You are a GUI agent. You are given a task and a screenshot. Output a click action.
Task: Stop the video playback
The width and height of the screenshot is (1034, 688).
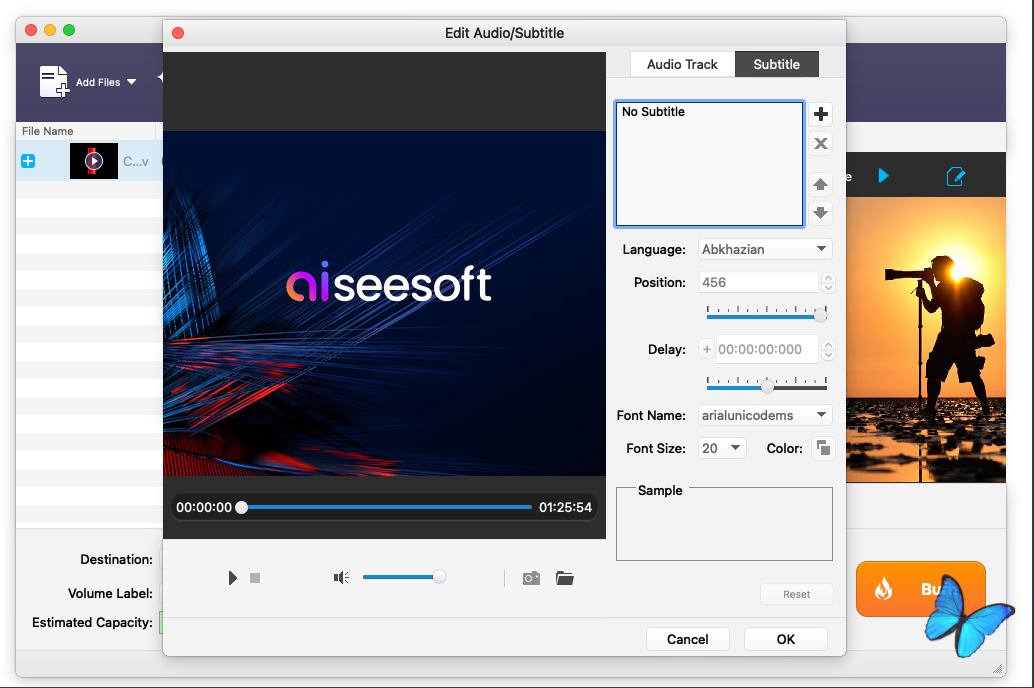coord(255,578)
